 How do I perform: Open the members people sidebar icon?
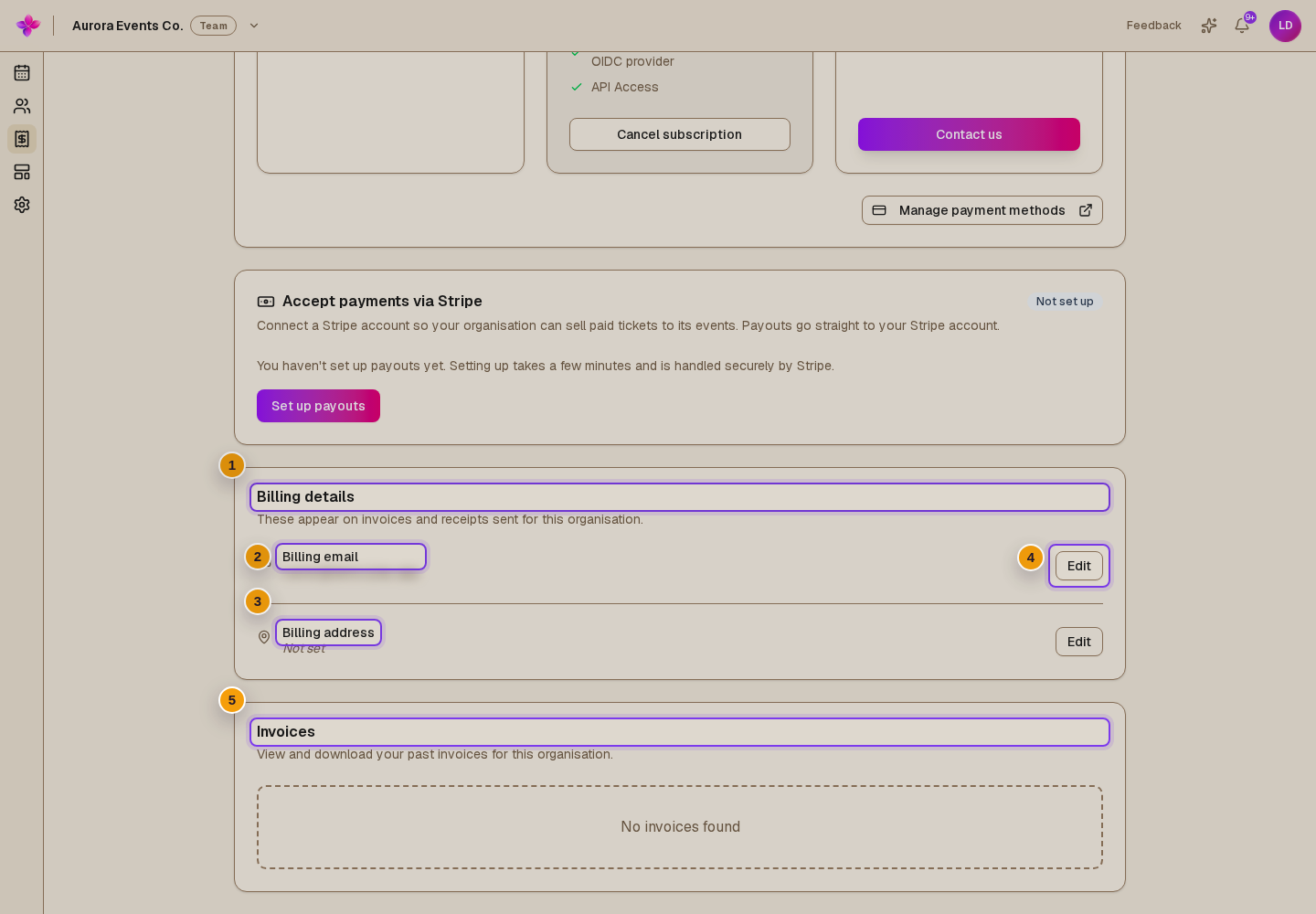pos(22,106)
